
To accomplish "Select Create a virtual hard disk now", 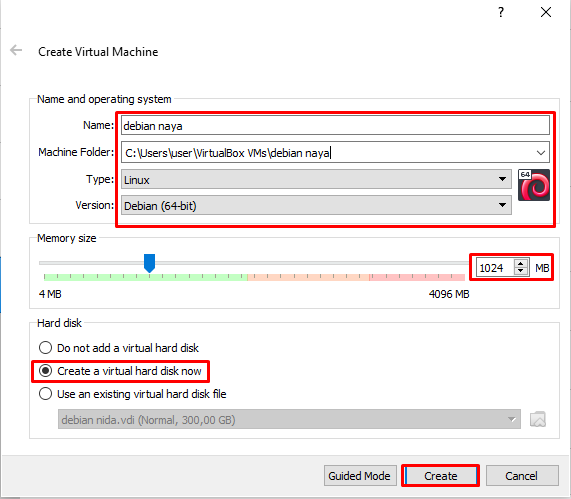I will pyautogui.click(x=120, y=371).
